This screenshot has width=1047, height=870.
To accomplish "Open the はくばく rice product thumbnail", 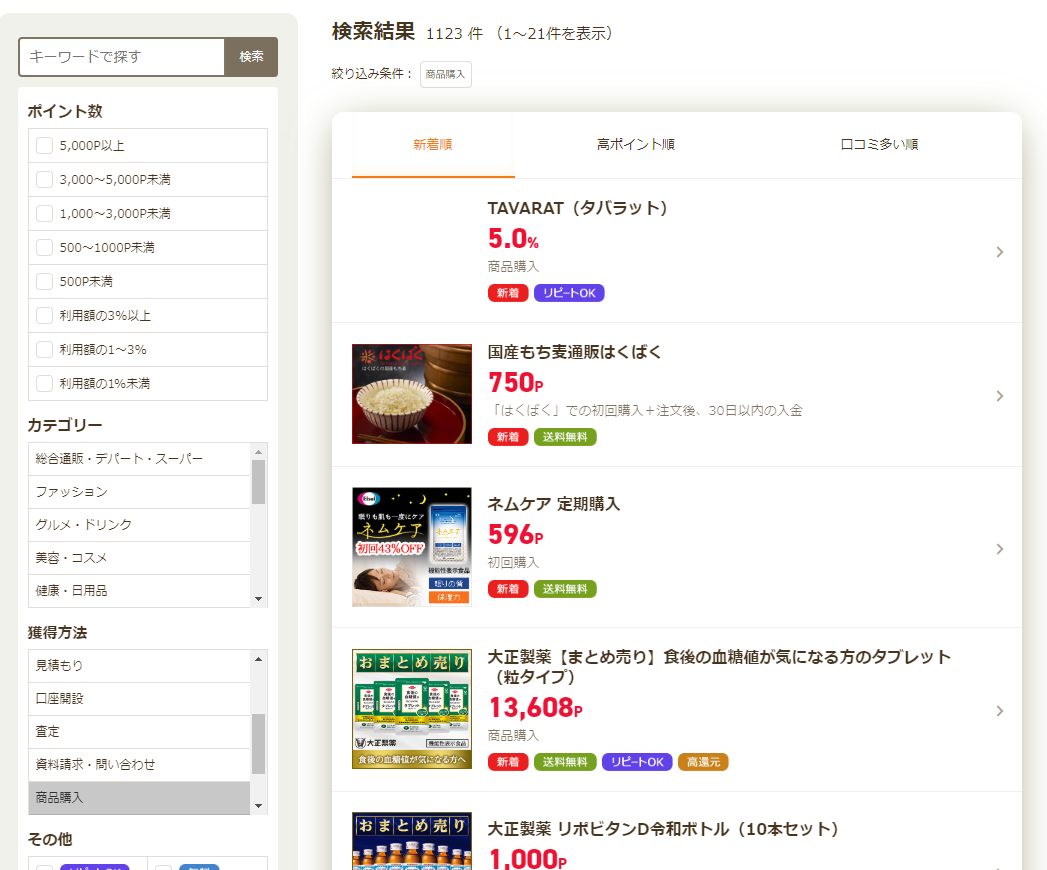I will (x=411, y=394).
